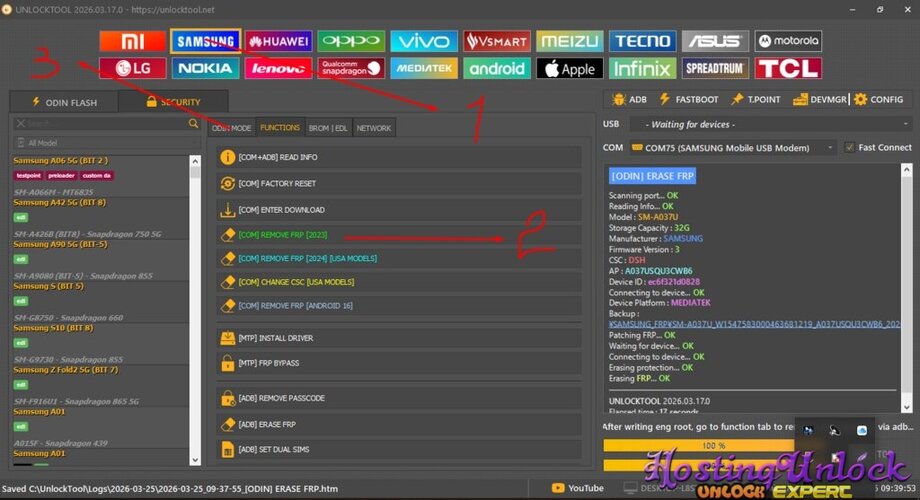Select the Infinix brand logo
The height and width of the screenshot is (500, 920).
[x=642, y=68]
